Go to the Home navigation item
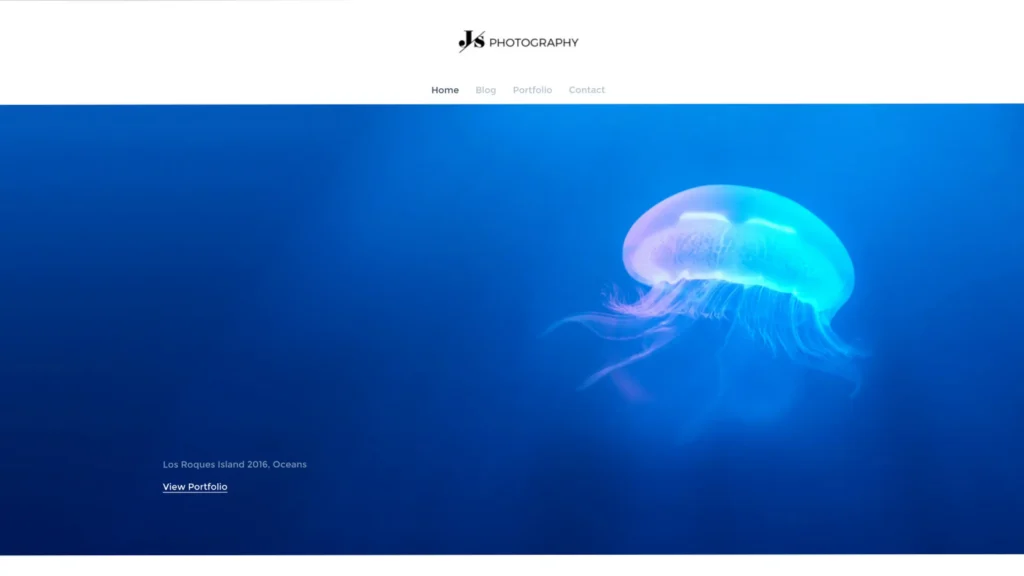1024x576 pixels. pyautogui.click(x=445, y=90)
